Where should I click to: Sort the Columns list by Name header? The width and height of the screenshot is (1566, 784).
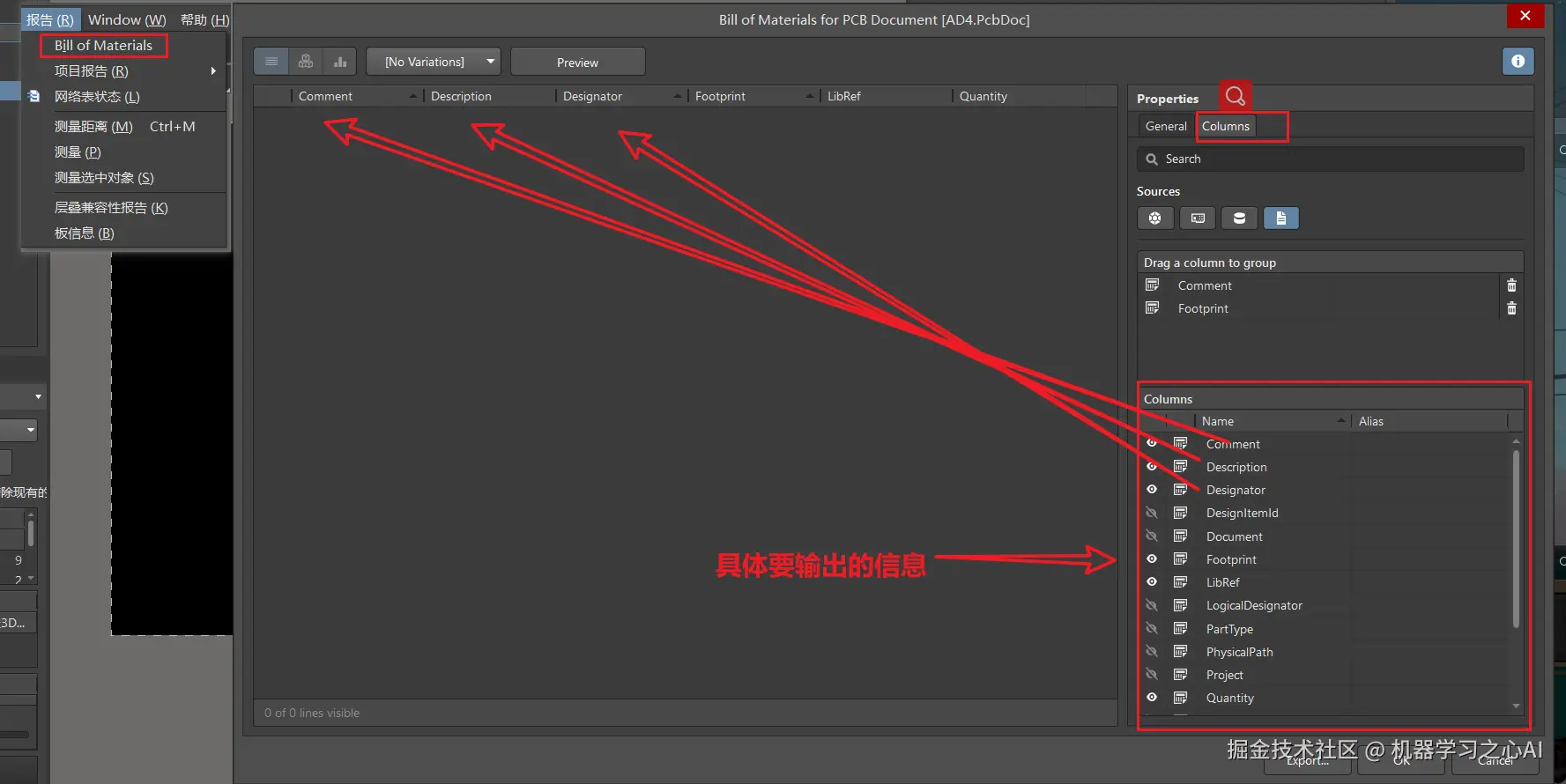(1273, 421)
